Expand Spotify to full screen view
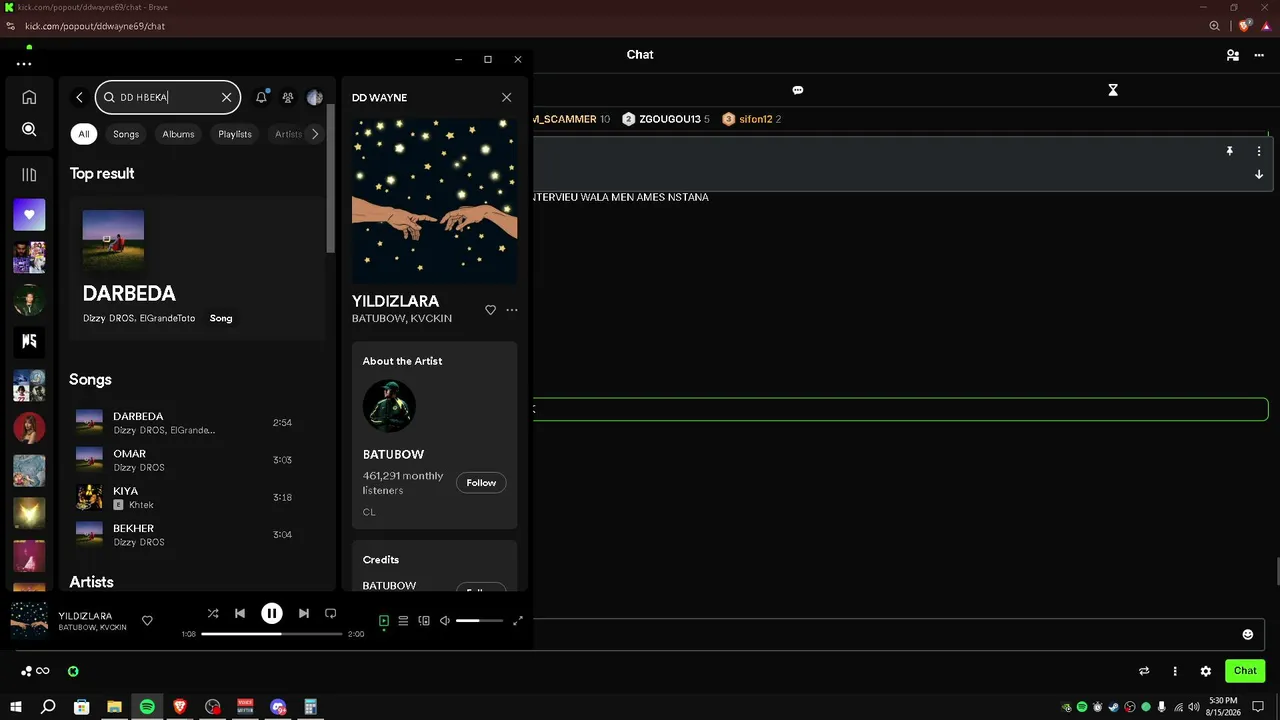This screenshot has width=1280, height=720. (x=518, y=621)
